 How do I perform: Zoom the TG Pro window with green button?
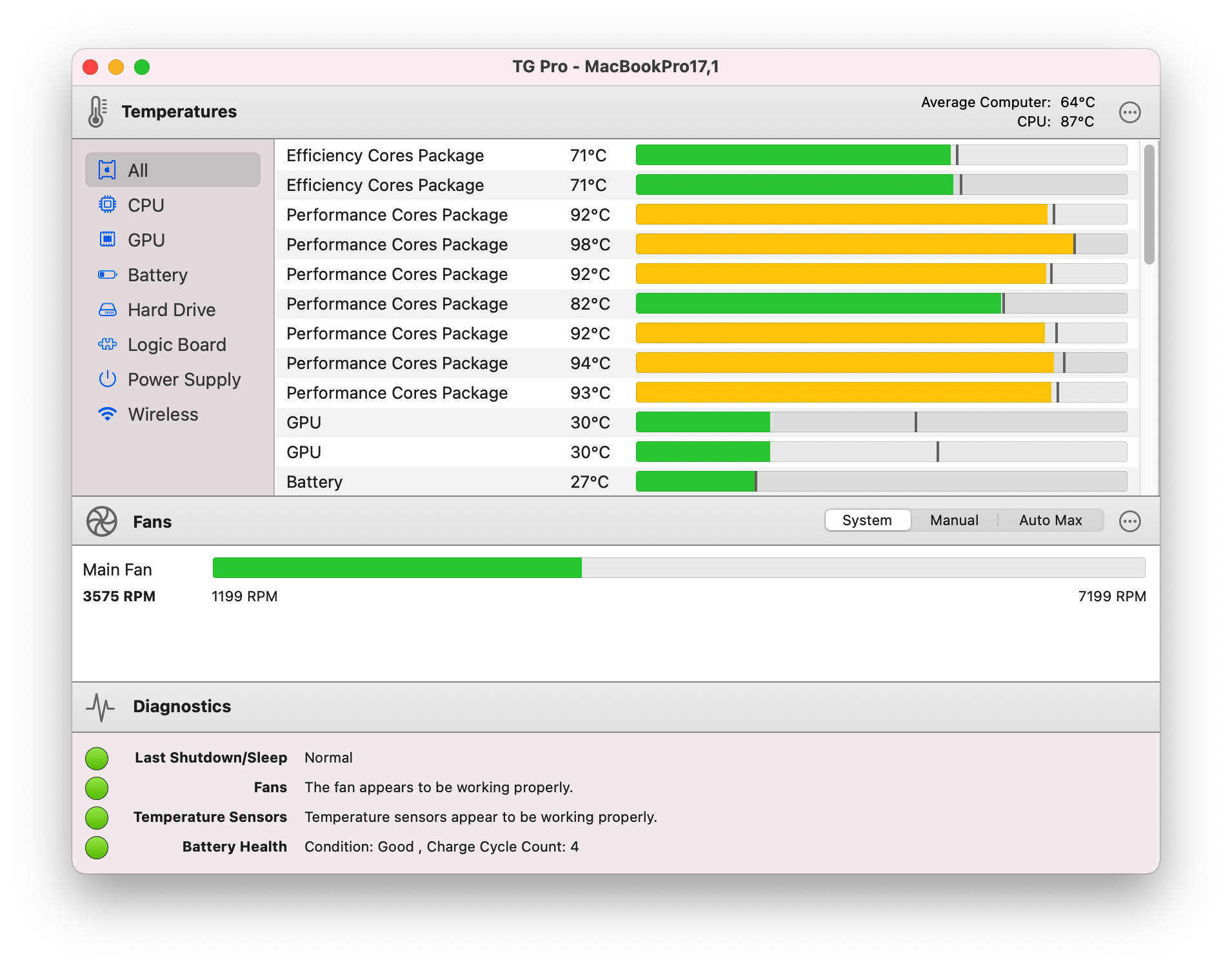(x=142, y=67)
